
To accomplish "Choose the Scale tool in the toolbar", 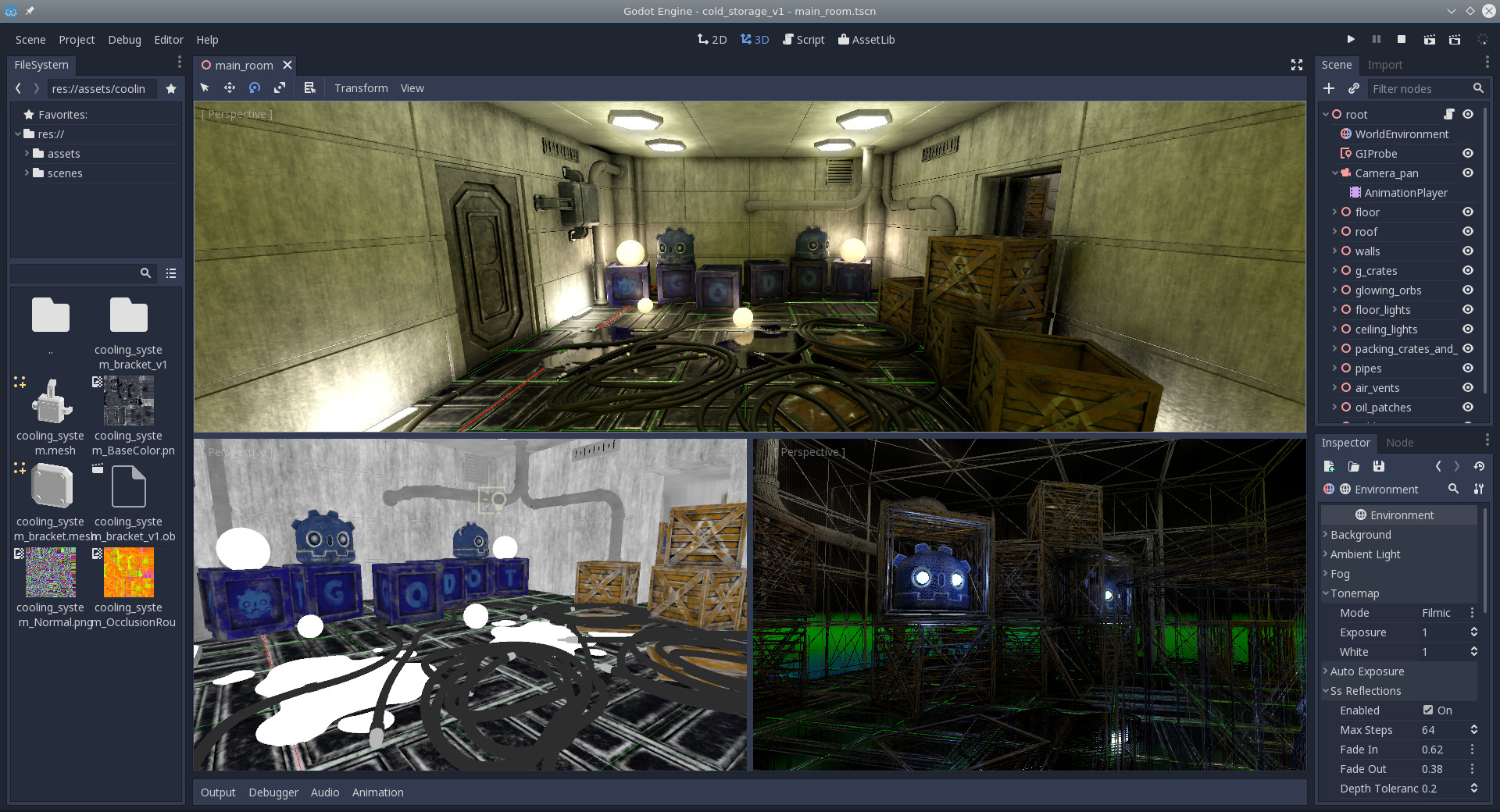I will [280, 88].
